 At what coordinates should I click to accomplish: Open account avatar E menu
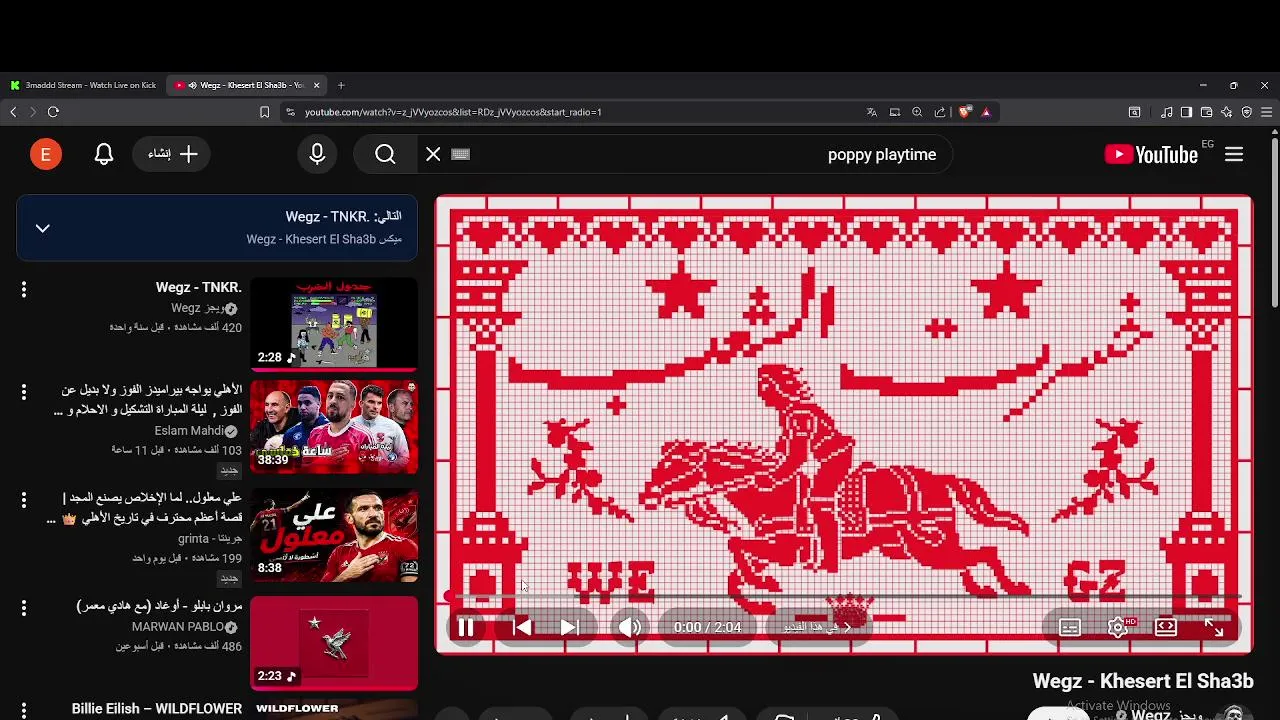(46, 154)
